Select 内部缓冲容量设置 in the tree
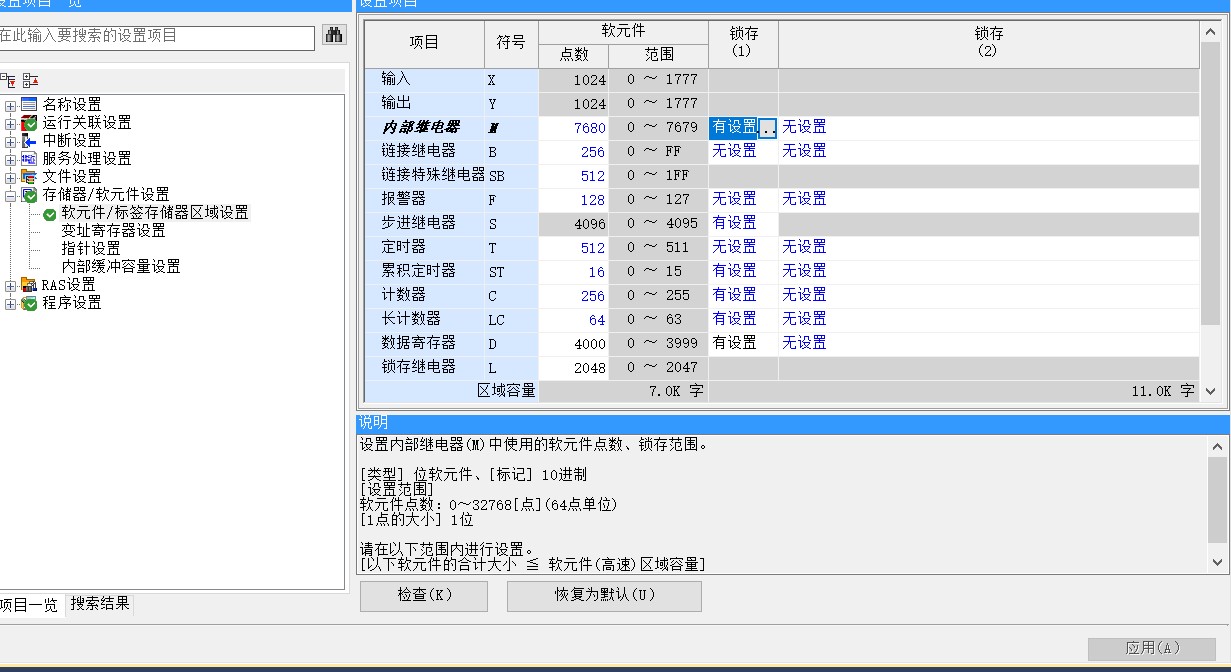This screenshot has width=1231, height=672. click(x=120, y=267)
